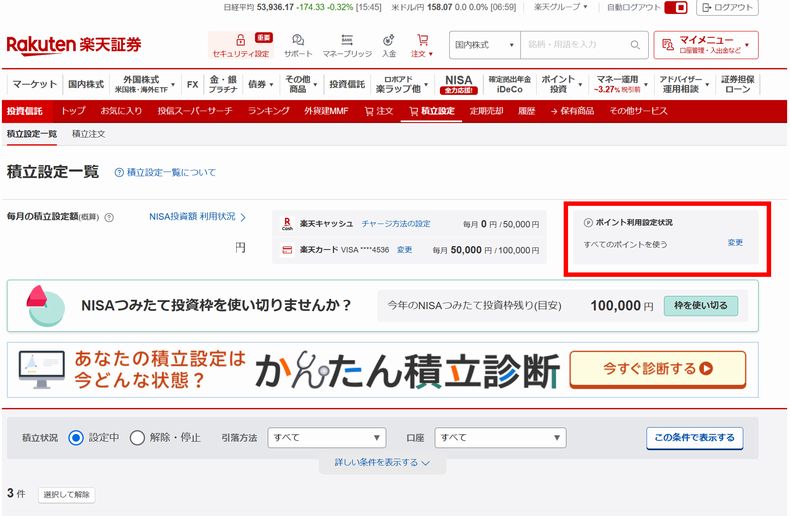Screen dimensions: 790x516
Task: Click この条件で表示する button
Action: 694,438
